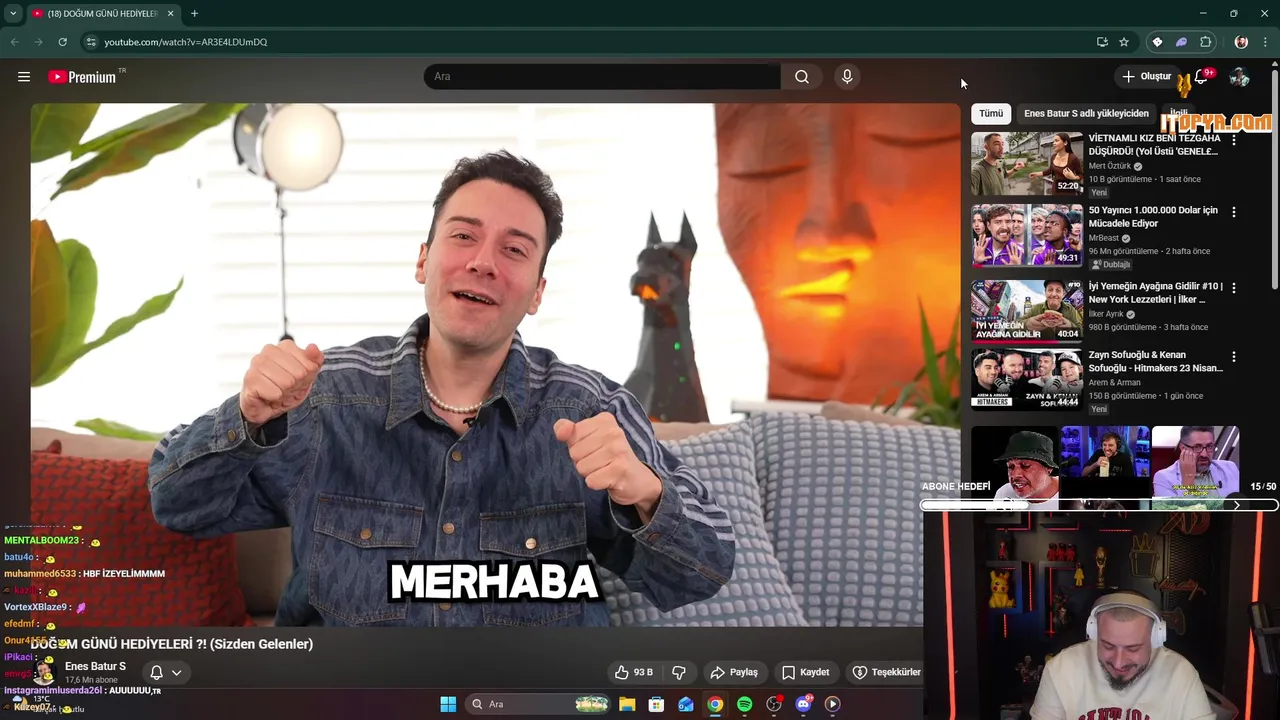Image resolution: width=1280 pixels, height=720 pixels.
Task: Start voice search with microphone icon
Action: (x=847, y=77)
